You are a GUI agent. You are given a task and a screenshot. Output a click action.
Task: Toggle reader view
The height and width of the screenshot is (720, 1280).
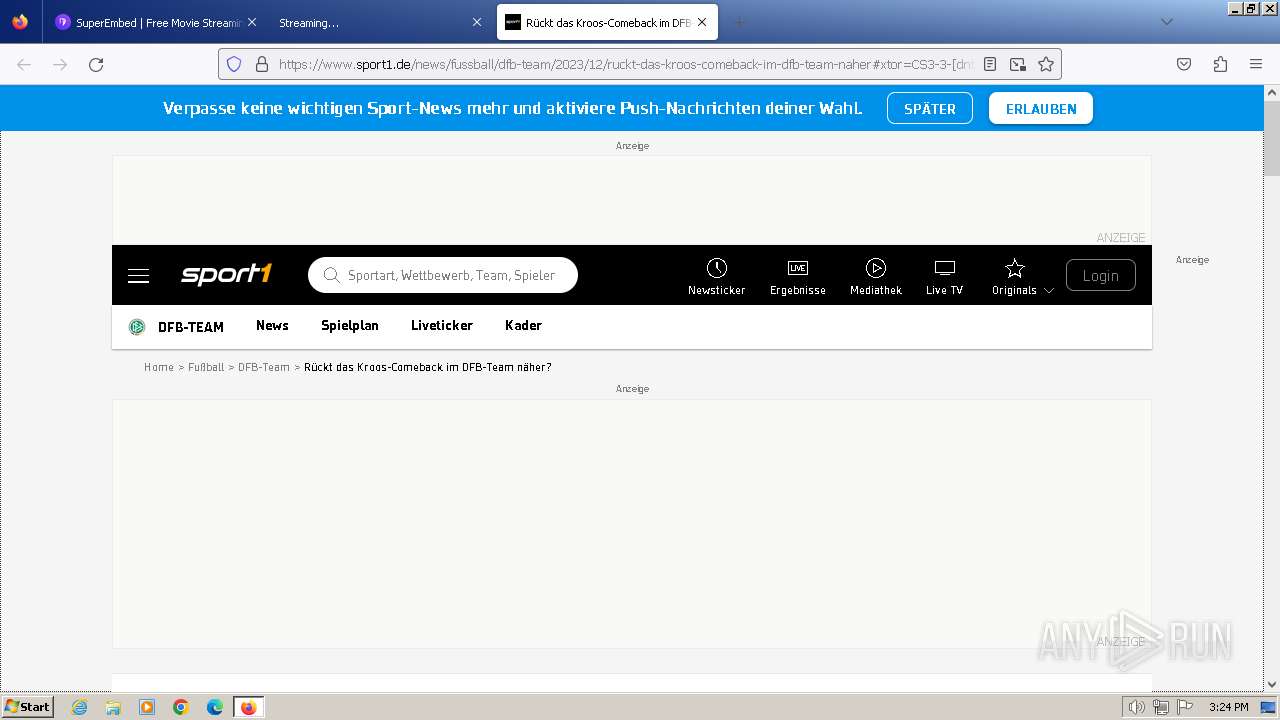coord(990,64)
